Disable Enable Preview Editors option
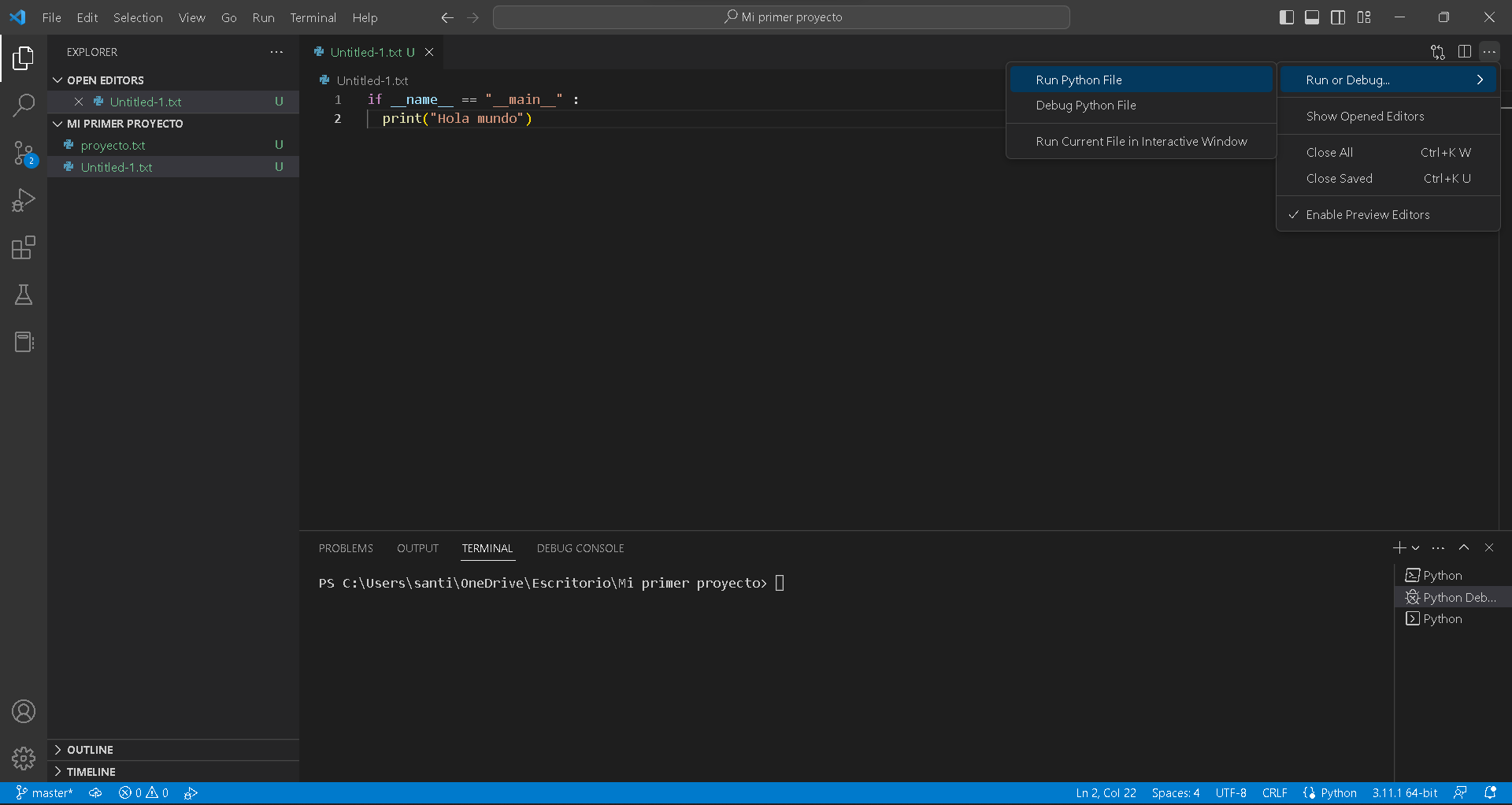The height and width of the screenshot is (805, 1512). (x=1368, y=213)
